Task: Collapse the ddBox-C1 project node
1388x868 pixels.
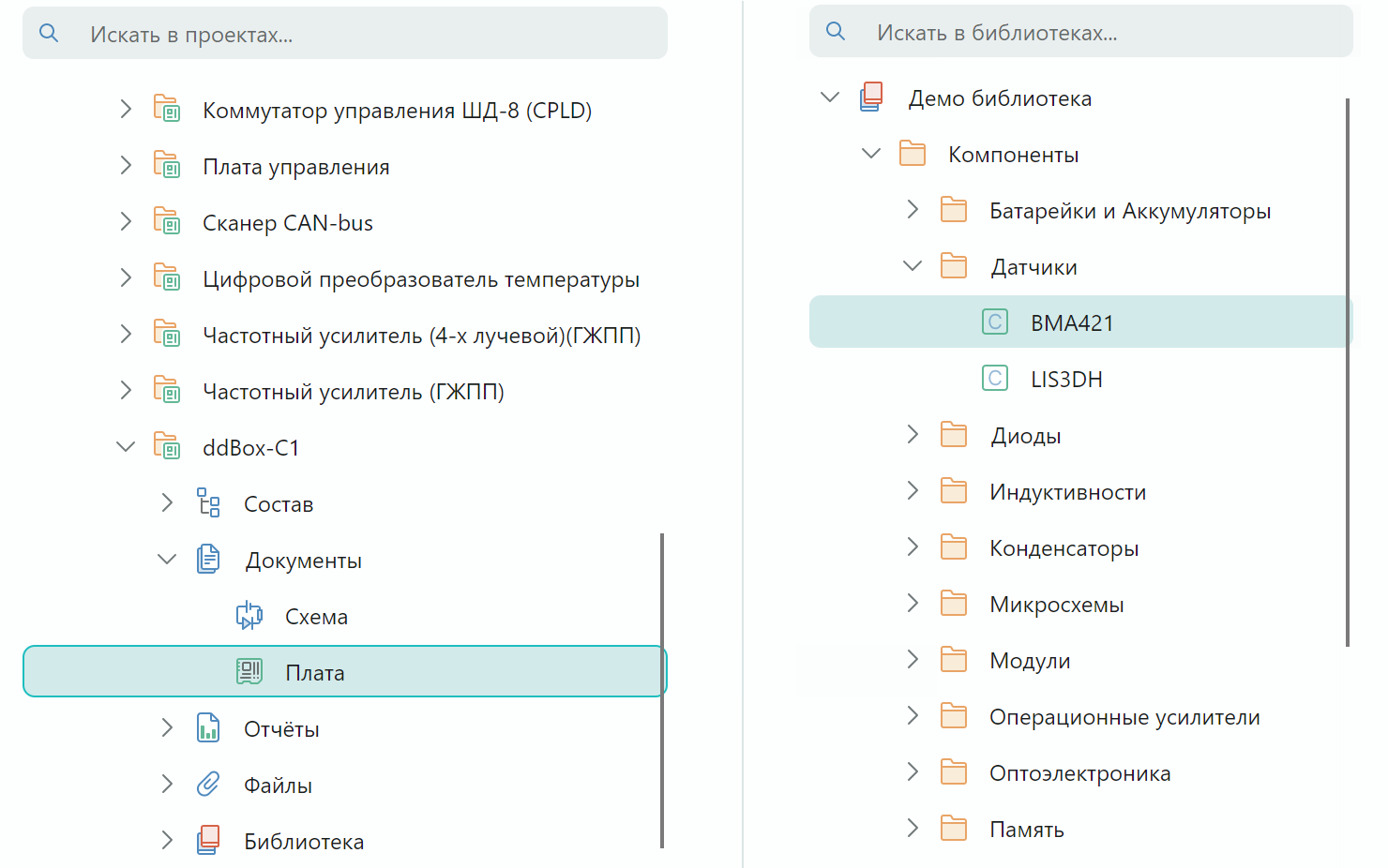Action: tap(126, 447)
